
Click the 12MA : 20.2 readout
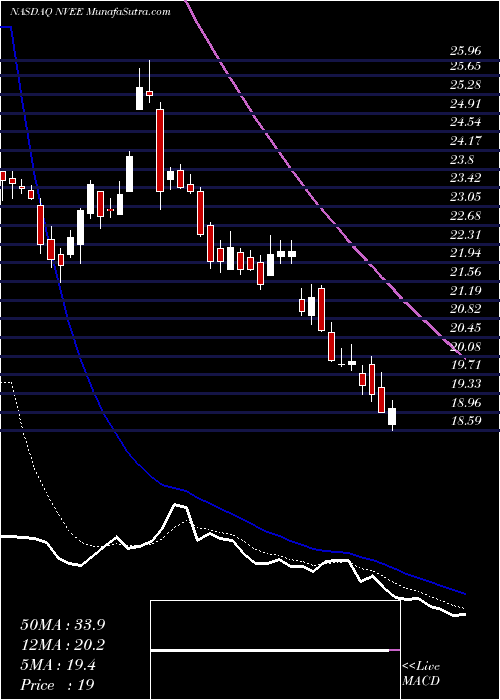click(63, 645)
